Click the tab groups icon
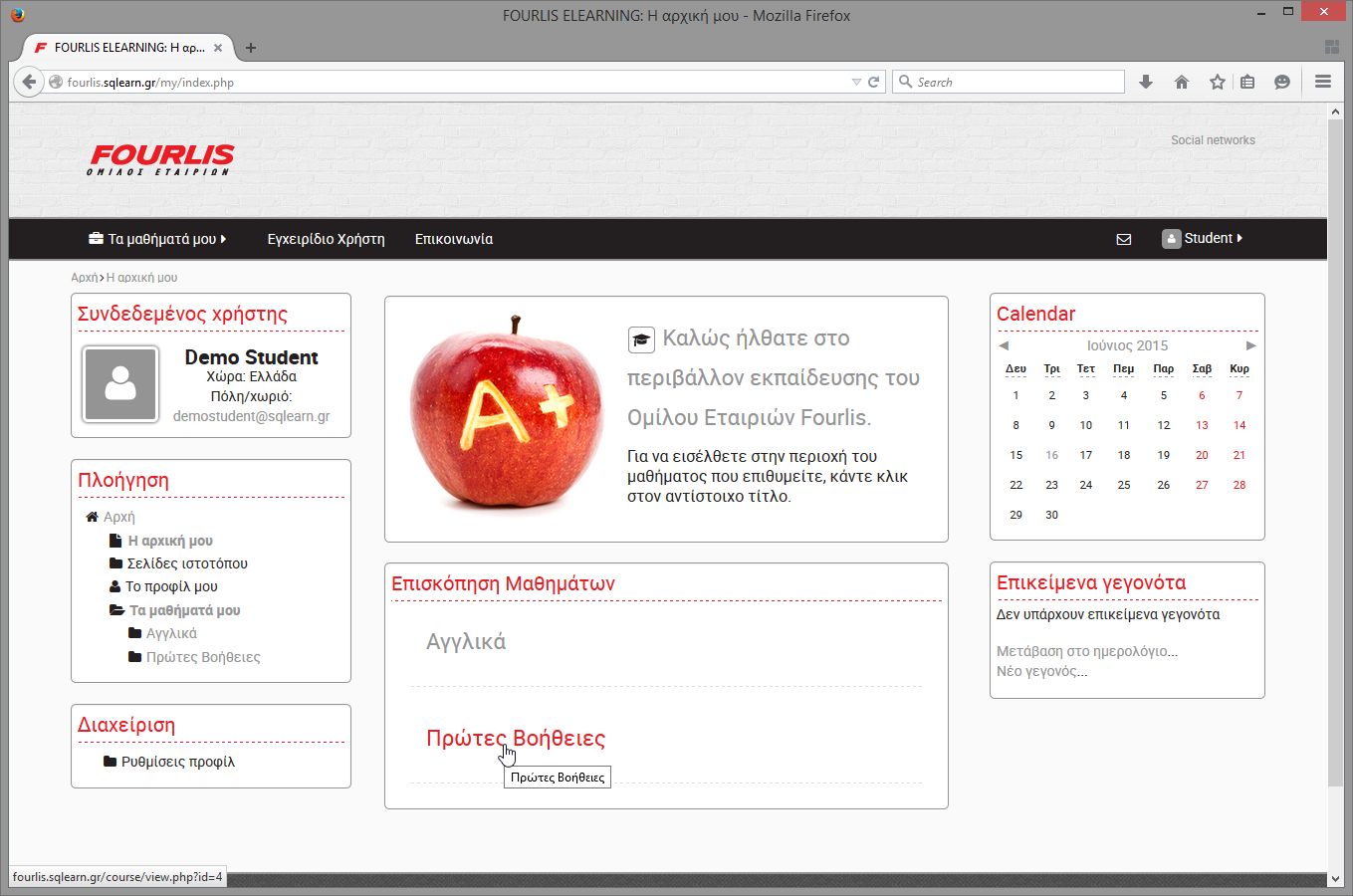This screenshot has height=896, width=1353. (x=1332, y=48)
